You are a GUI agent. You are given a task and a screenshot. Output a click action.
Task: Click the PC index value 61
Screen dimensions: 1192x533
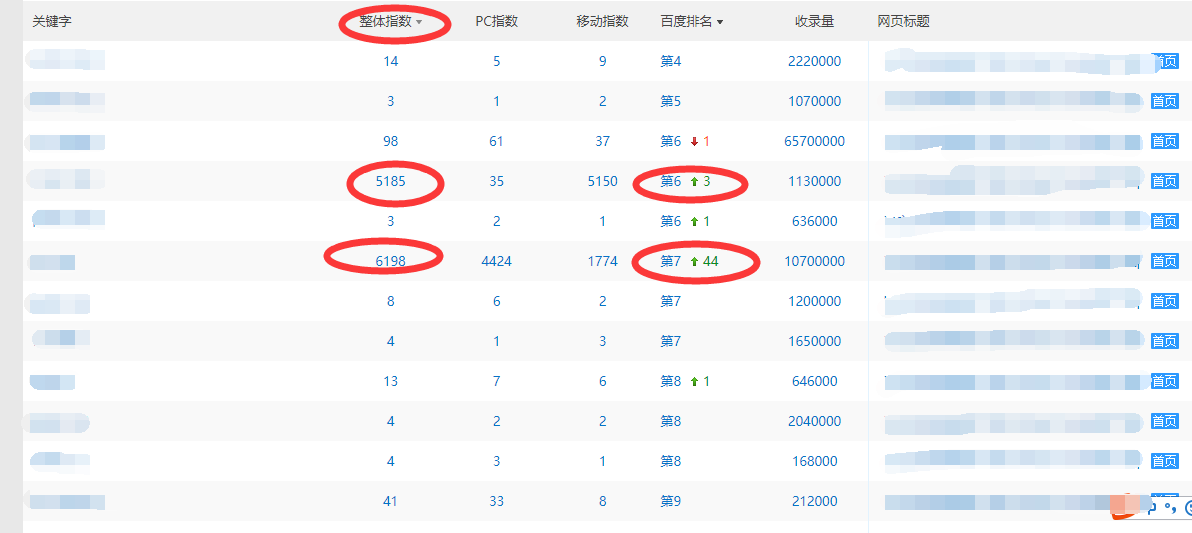click(x=496, y=141)
